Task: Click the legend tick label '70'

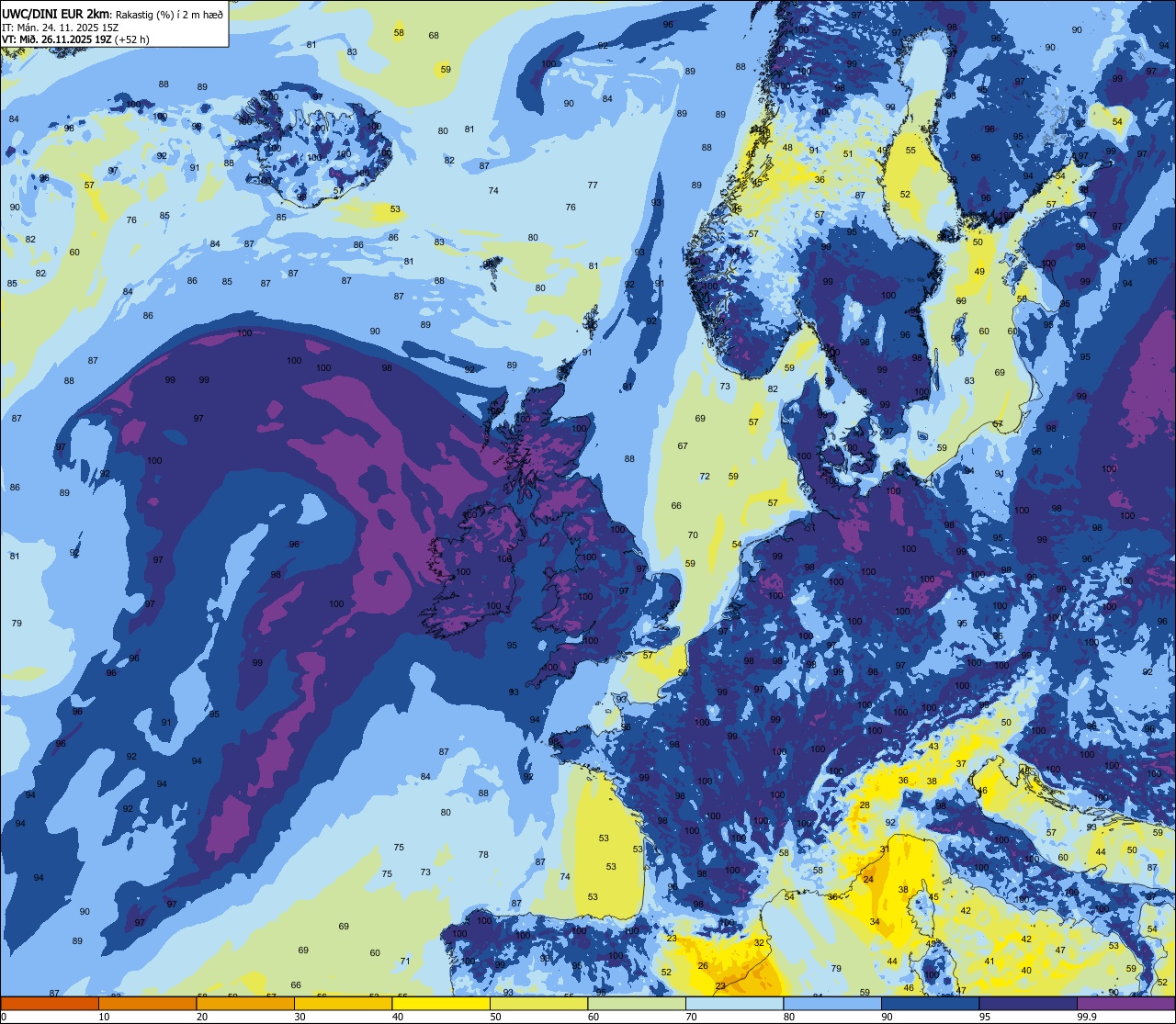Action: [x=691, y=1017]
